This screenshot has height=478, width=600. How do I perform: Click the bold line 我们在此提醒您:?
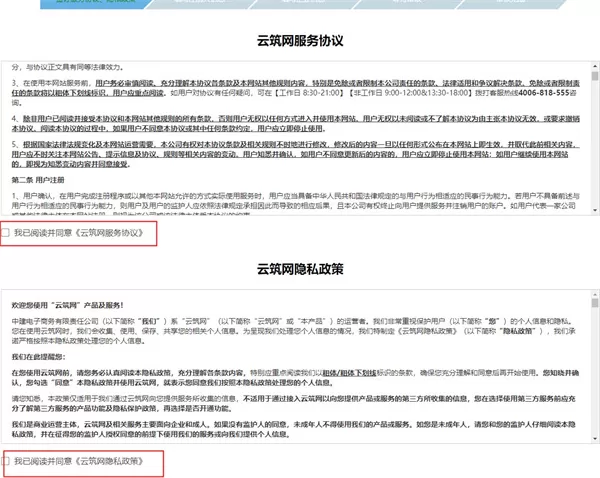pos(38,357)
